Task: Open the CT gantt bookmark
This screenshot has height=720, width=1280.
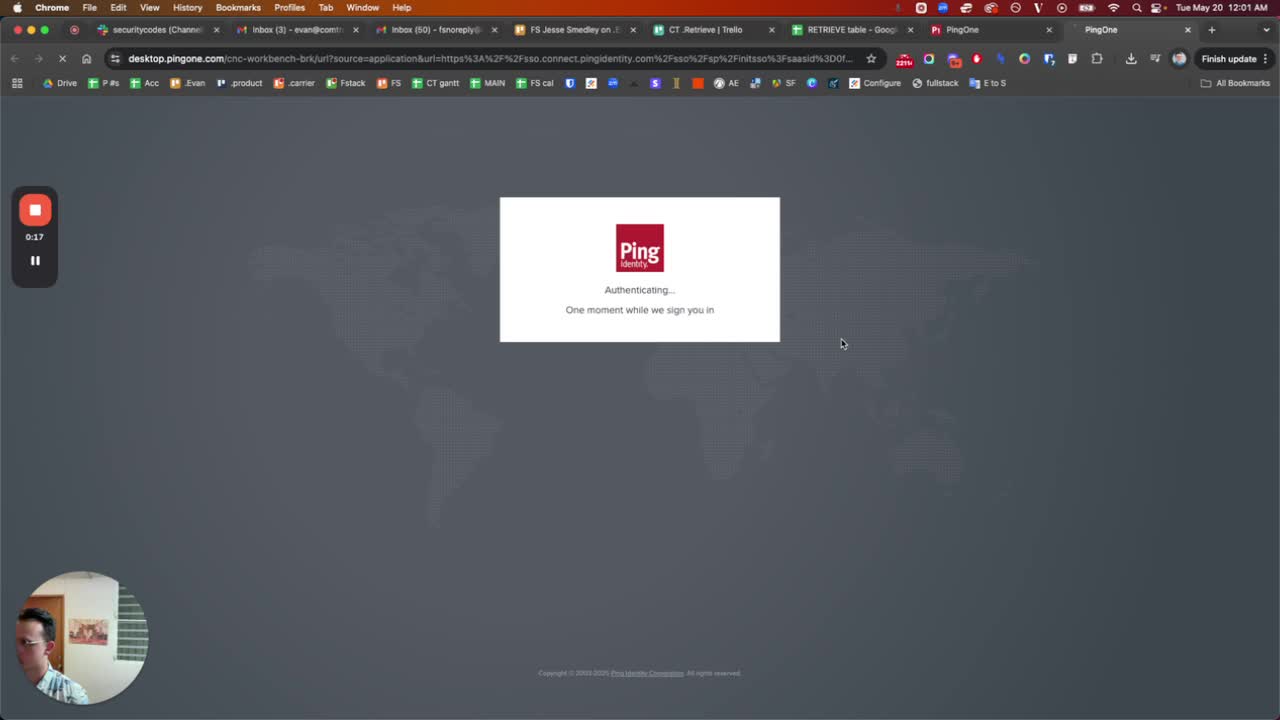Action: click(435, 83)
